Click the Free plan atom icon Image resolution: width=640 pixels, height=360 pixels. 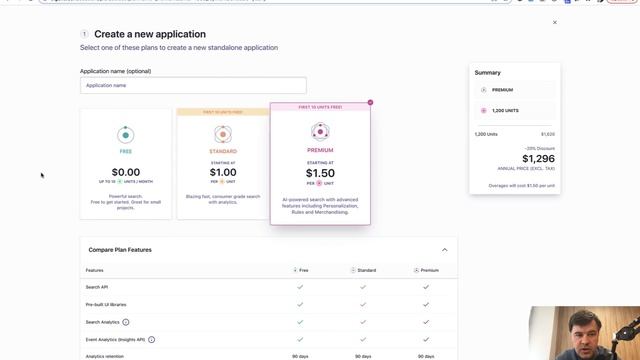click(126, 135)
